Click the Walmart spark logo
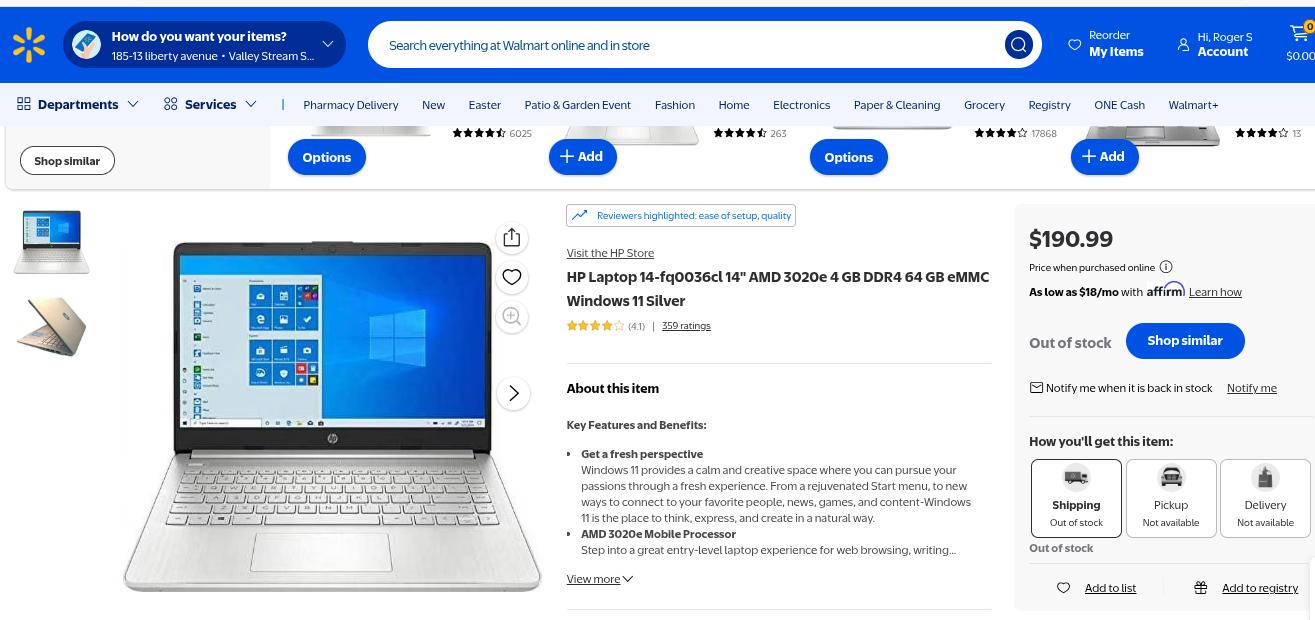This screenshot has width=1315, height=620. (29, 45)
